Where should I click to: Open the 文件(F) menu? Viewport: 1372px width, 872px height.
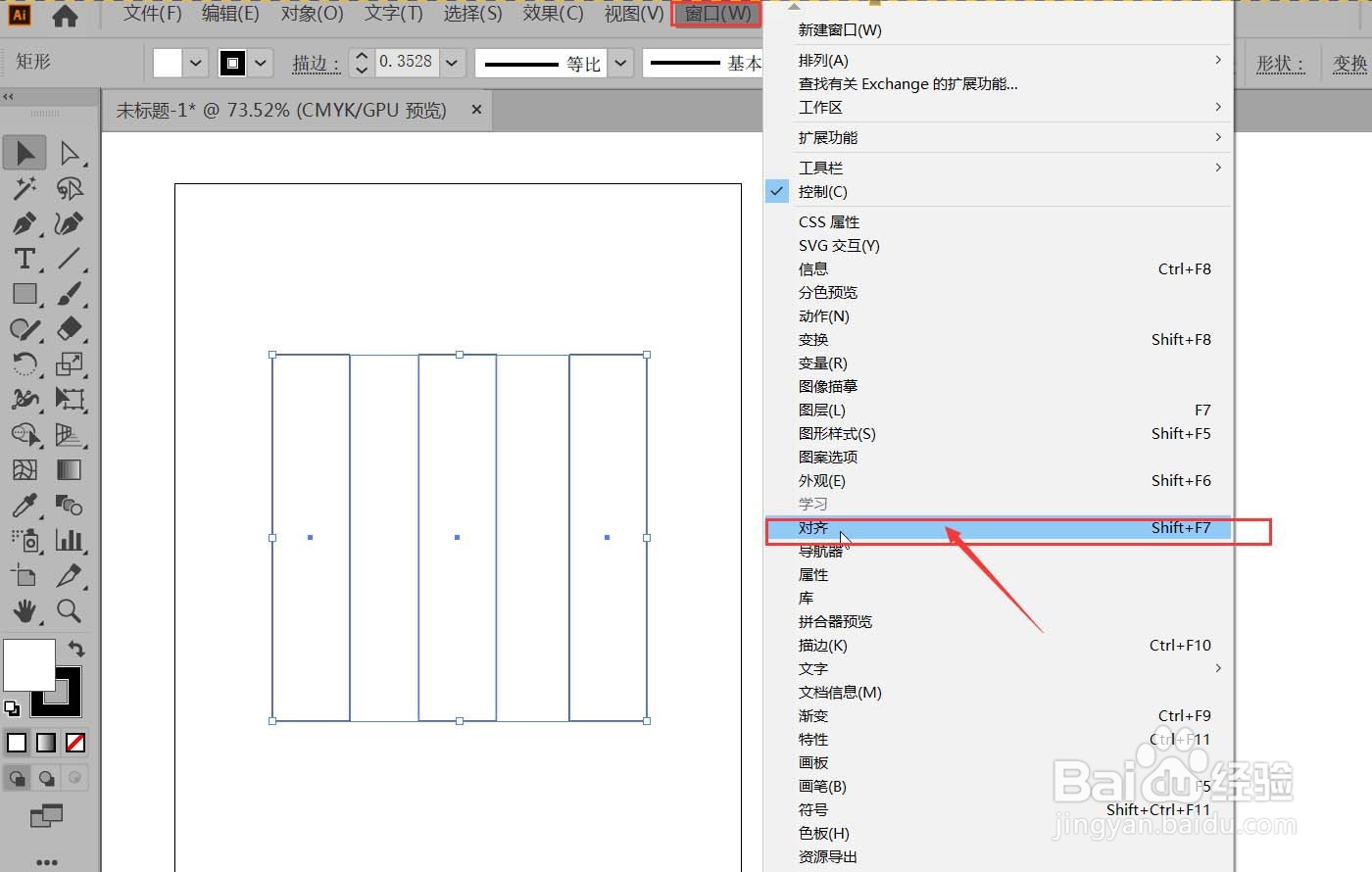[153, 14]
